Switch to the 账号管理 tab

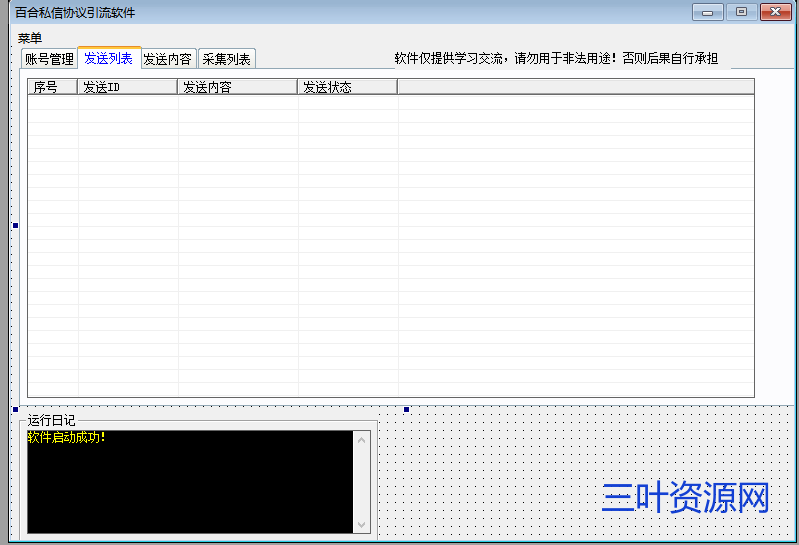[49, 59]
